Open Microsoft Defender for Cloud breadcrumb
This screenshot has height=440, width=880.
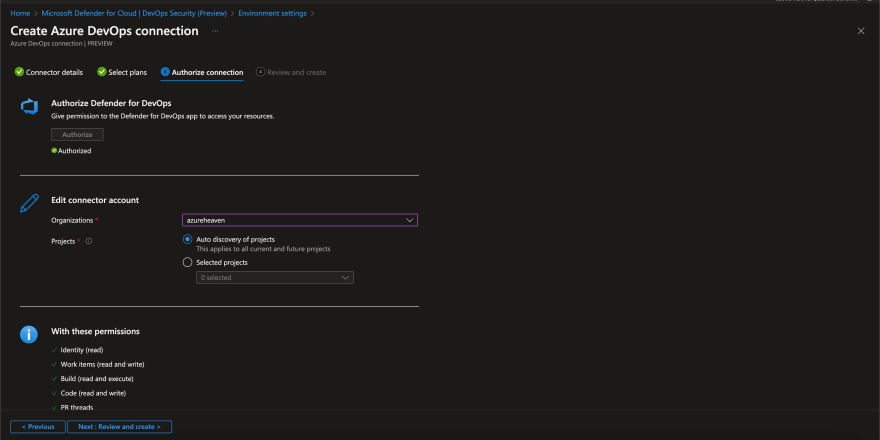134,13
